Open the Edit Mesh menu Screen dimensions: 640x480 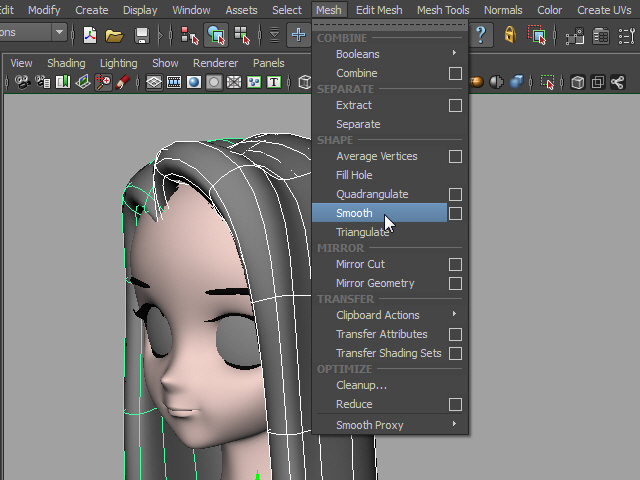coord(379,10)
